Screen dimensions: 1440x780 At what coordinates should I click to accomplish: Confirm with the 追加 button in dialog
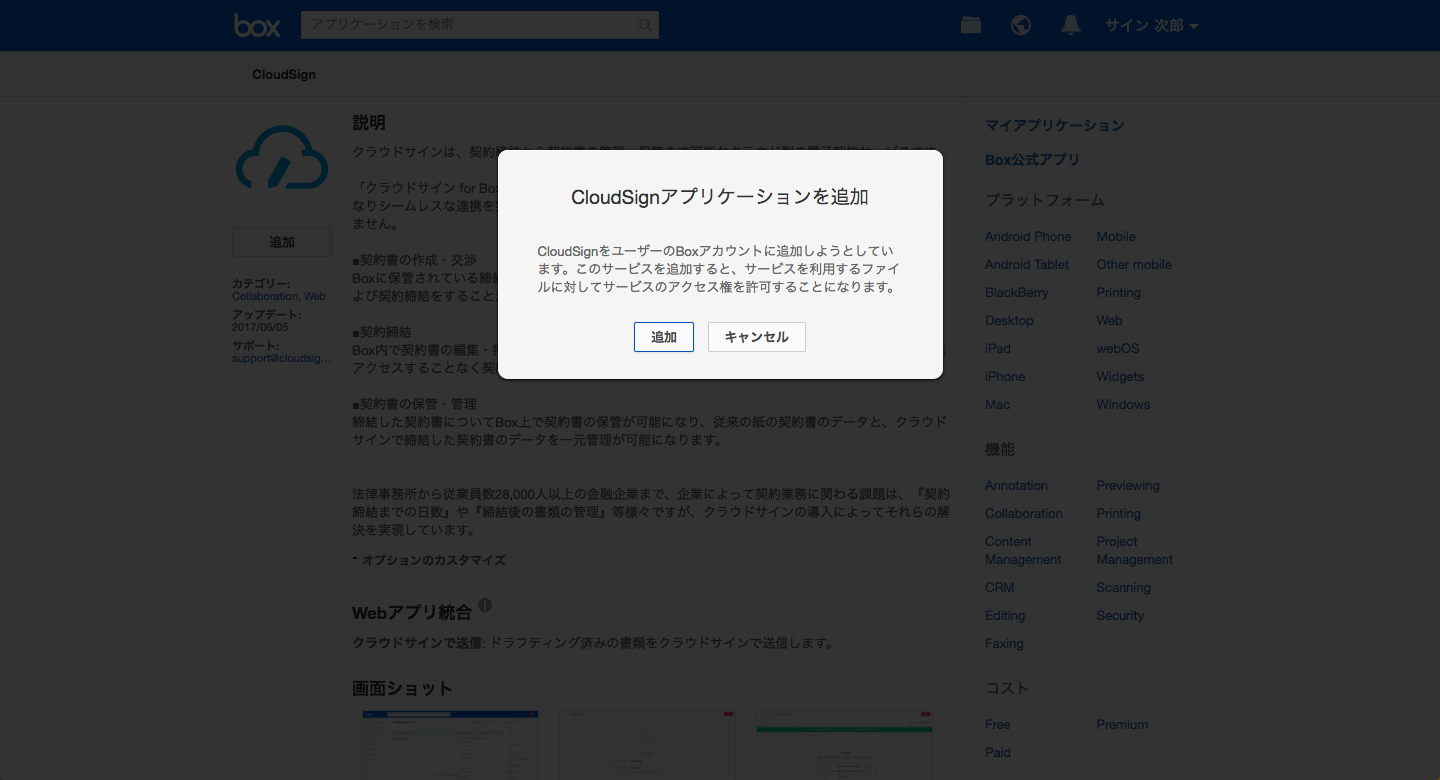(x=664, y=337)
